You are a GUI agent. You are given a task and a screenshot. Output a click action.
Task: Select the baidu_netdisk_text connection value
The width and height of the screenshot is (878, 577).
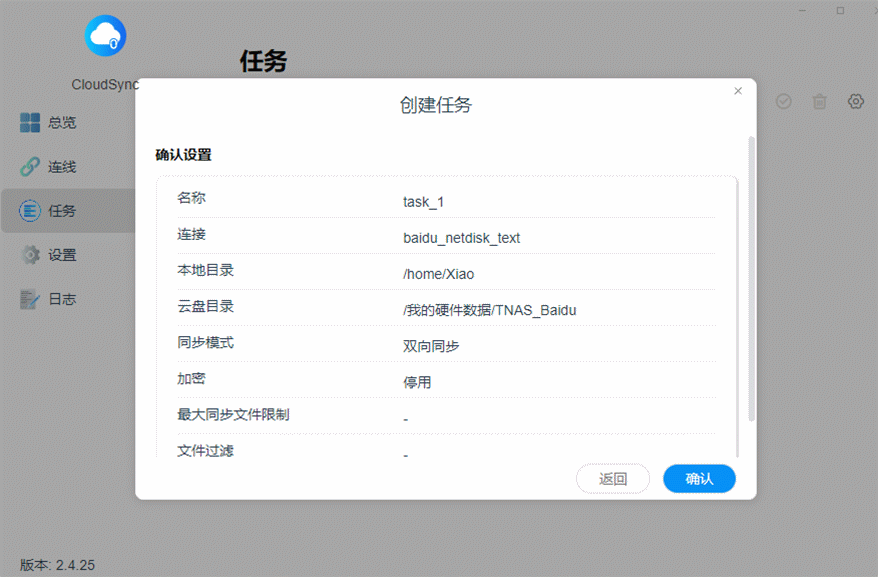click(461, 238)
